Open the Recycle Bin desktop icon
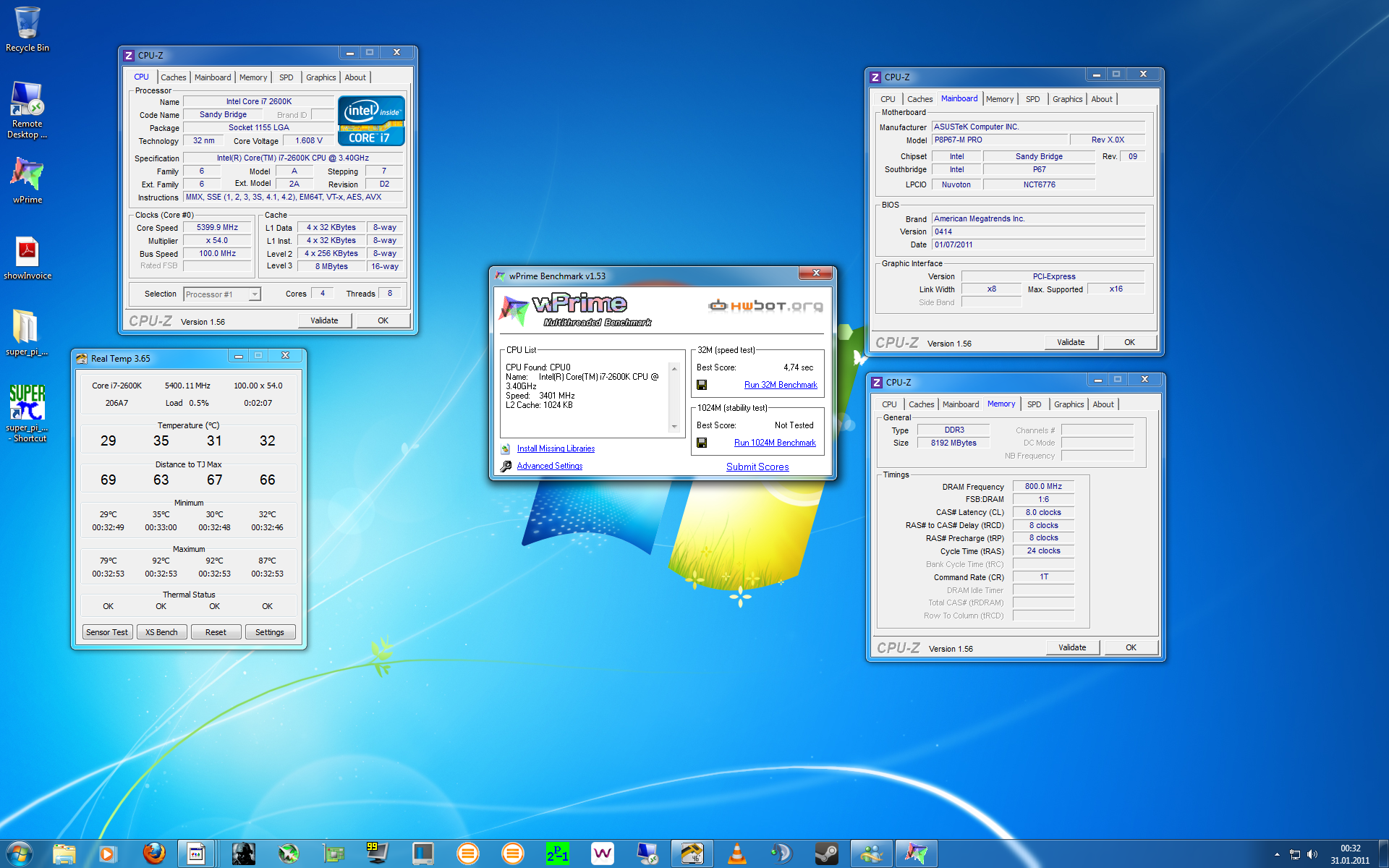This screenshot has width=1389, height=868. [27, 29]
